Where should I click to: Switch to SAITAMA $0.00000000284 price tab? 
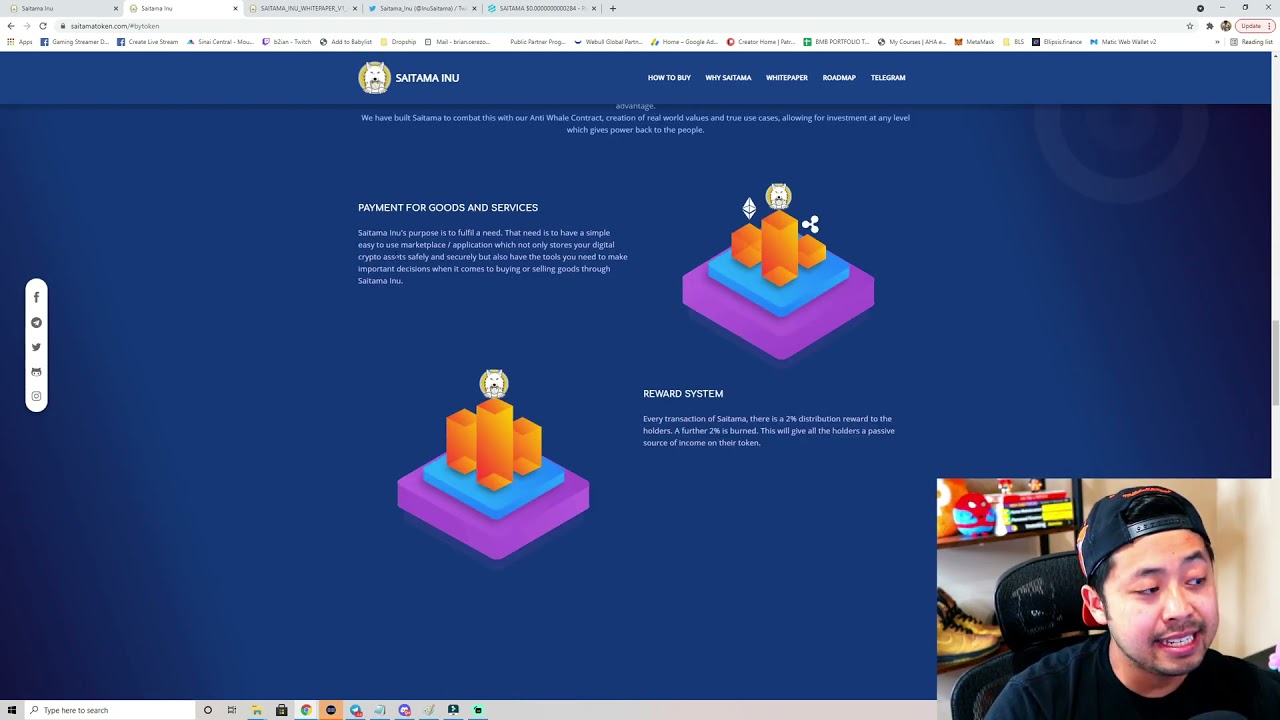[541, 8]
